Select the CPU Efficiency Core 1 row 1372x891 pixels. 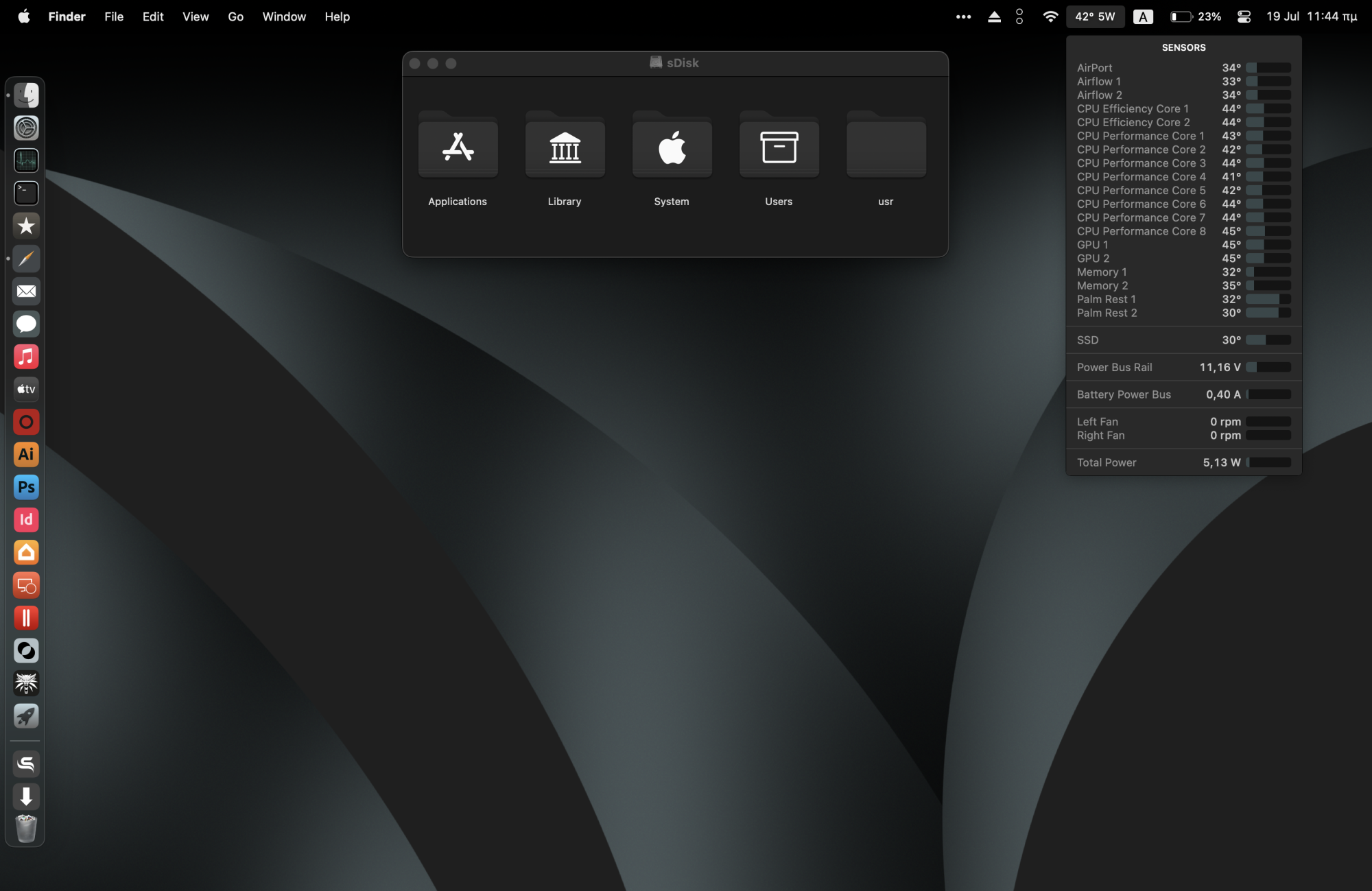(1183, 108)
